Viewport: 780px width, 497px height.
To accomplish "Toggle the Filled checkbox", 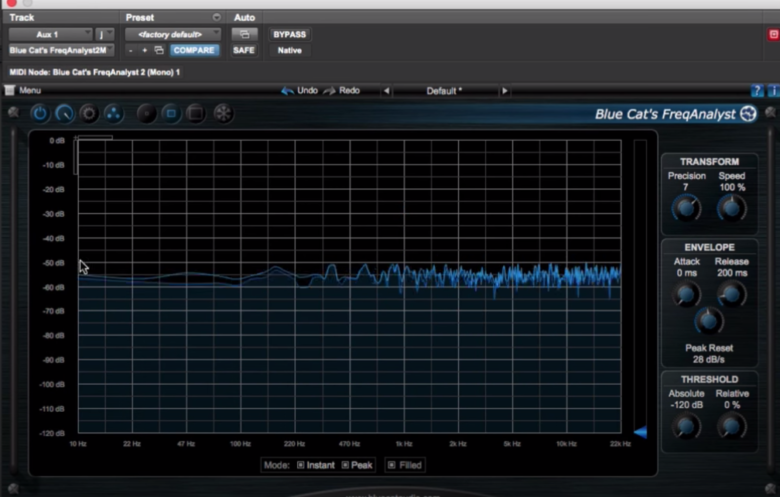I will pos(391,465).
